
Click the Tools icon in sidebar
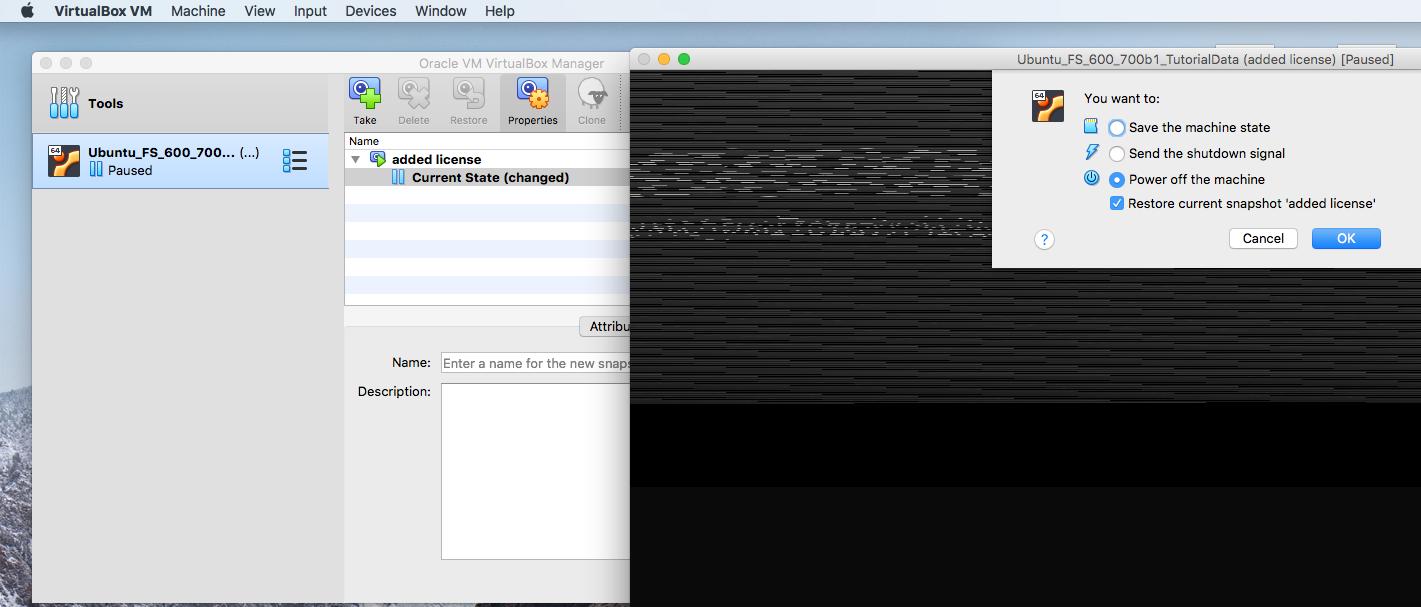coord(65,103)
